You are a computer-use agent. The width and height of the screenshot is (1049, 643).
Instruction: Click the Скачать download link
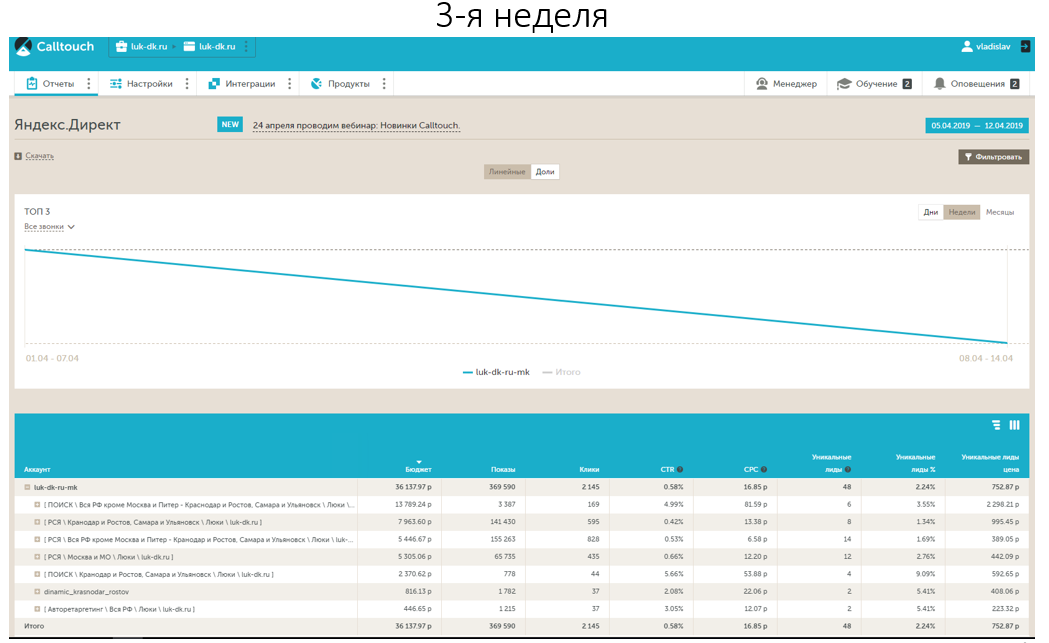[39, 156]
